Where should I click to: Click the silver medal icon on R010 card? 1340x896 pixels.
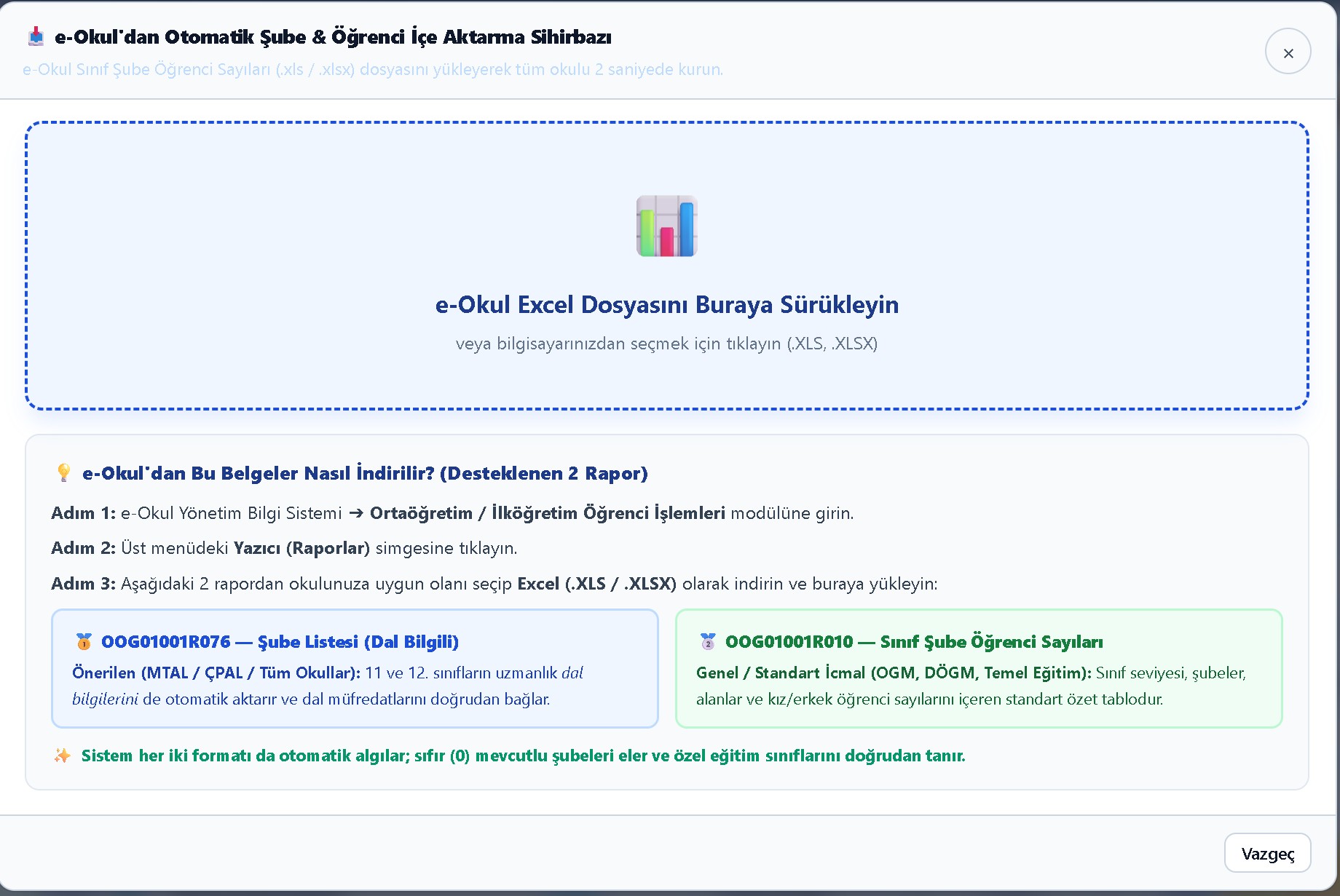(x=708, y=641)
